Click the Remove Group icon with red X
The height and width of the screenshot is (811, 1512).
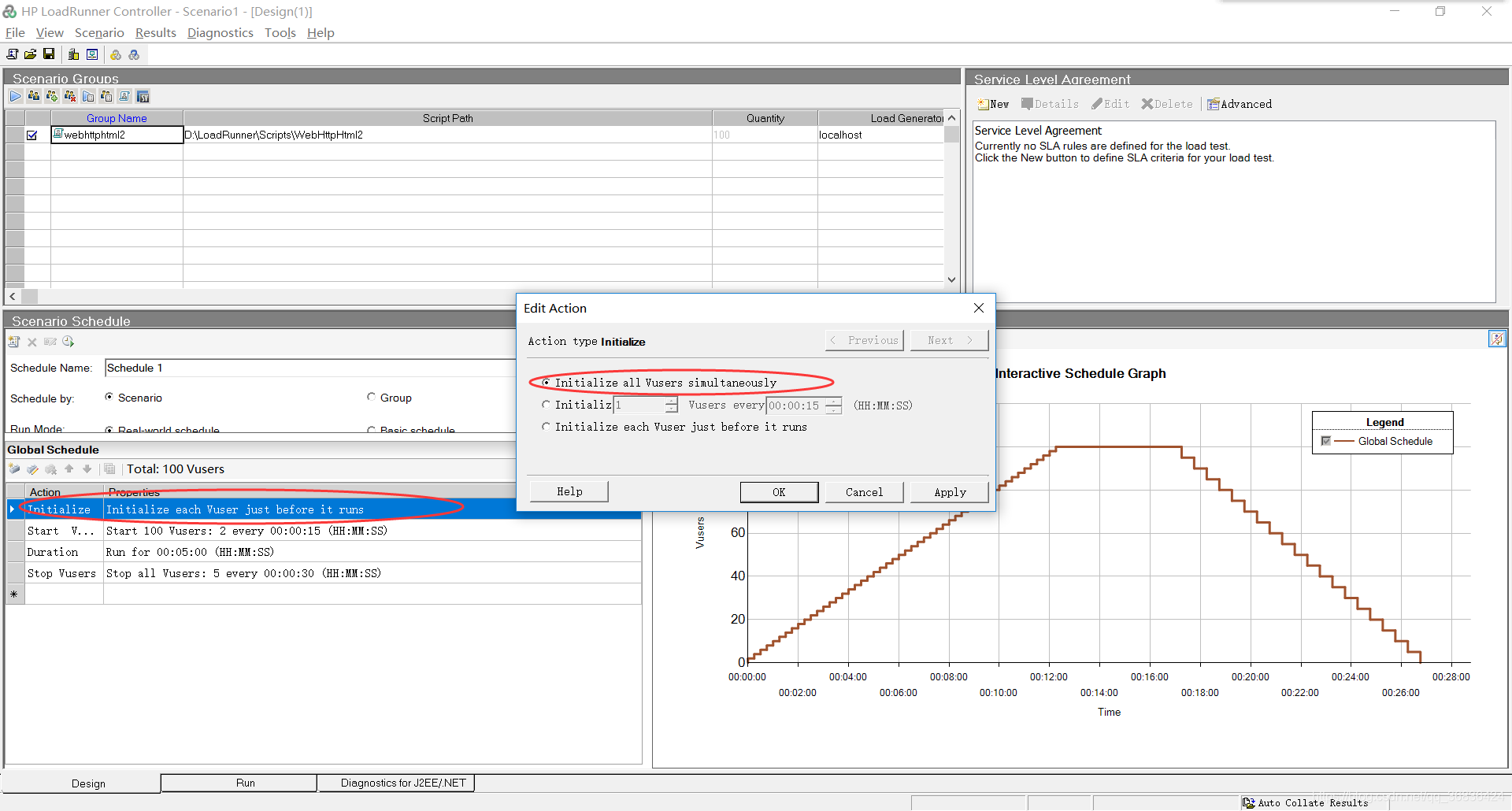70,96
